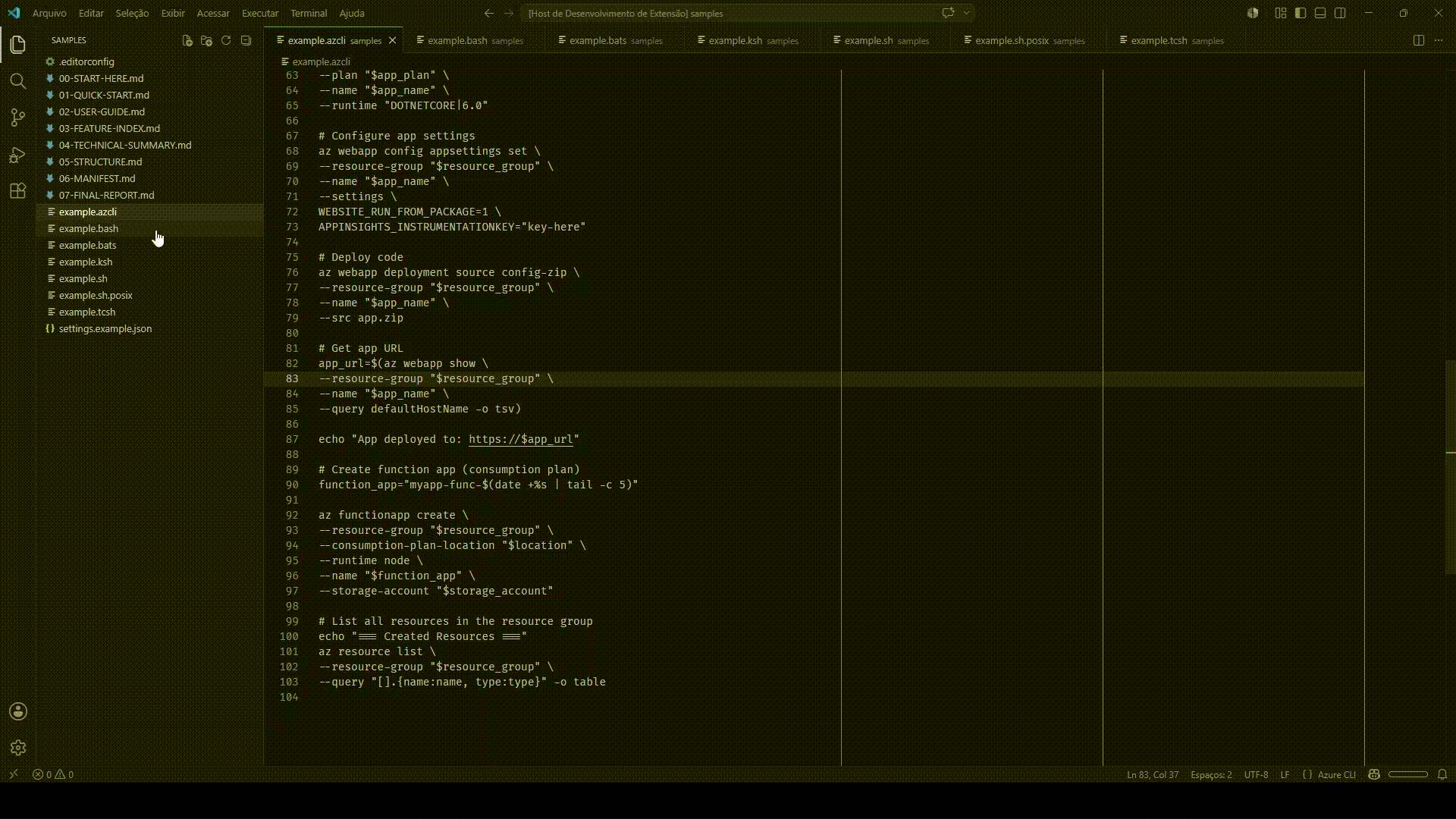Open the chat dropdown chevron in title bar

click(966, 13)
